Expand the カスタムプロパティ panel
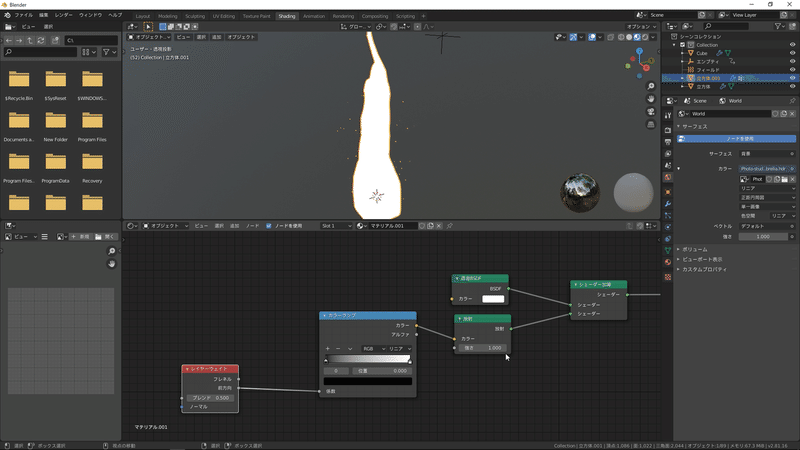The image size is (800, 450). click(x=704, y=269)
